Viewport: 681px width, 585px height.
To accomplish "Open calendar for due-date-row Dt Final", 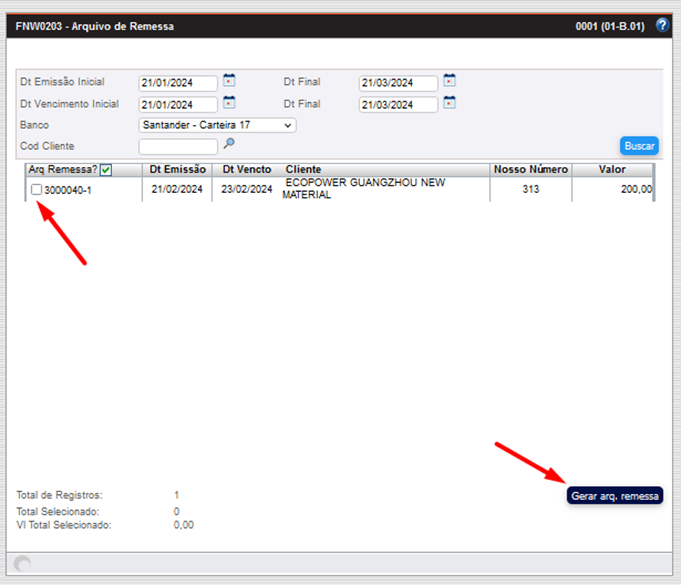I will (x=450, y=103).
